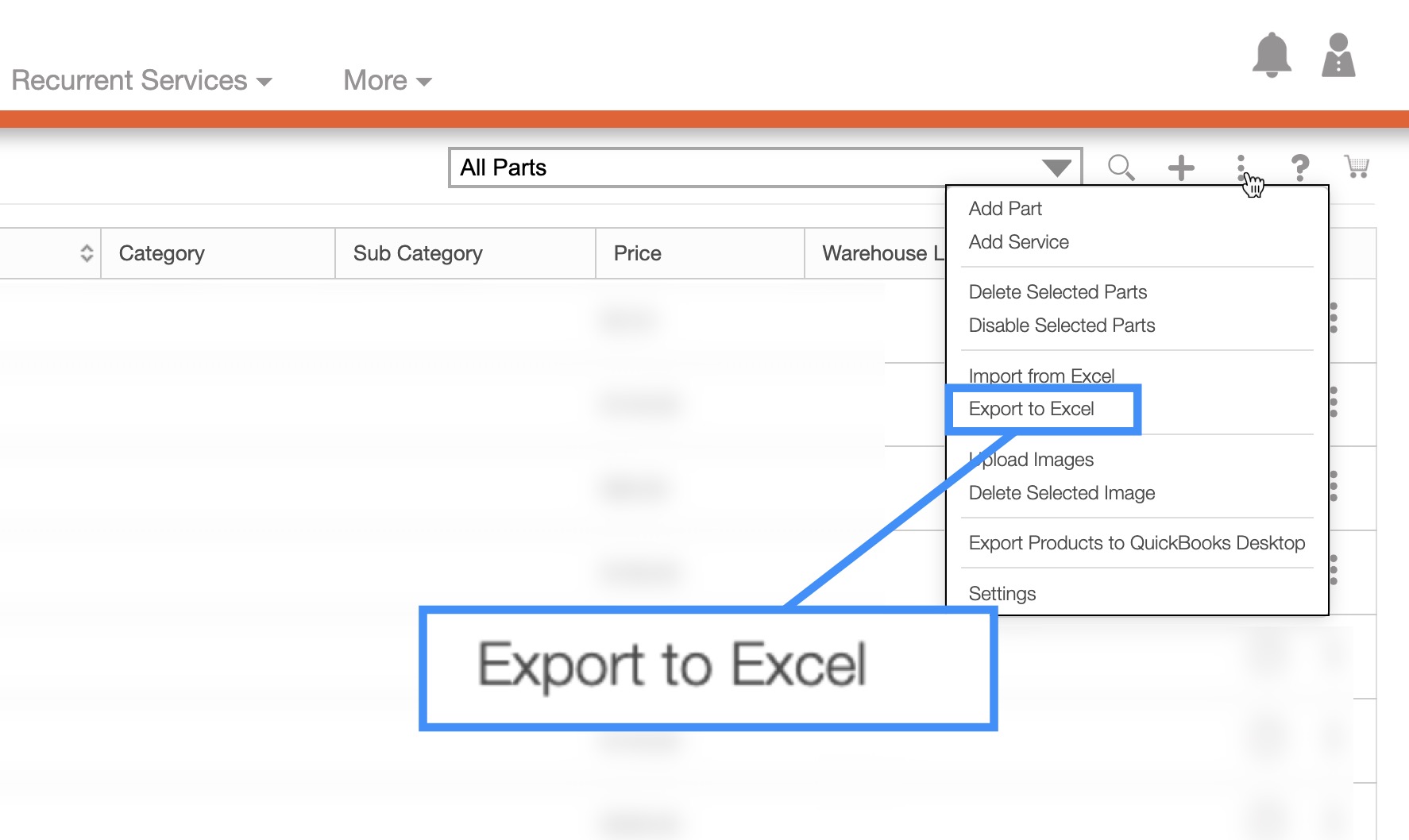Click the Price column header
This screenshot has width=1409, height=840.
pyautogui.click(x=637, y=253)
